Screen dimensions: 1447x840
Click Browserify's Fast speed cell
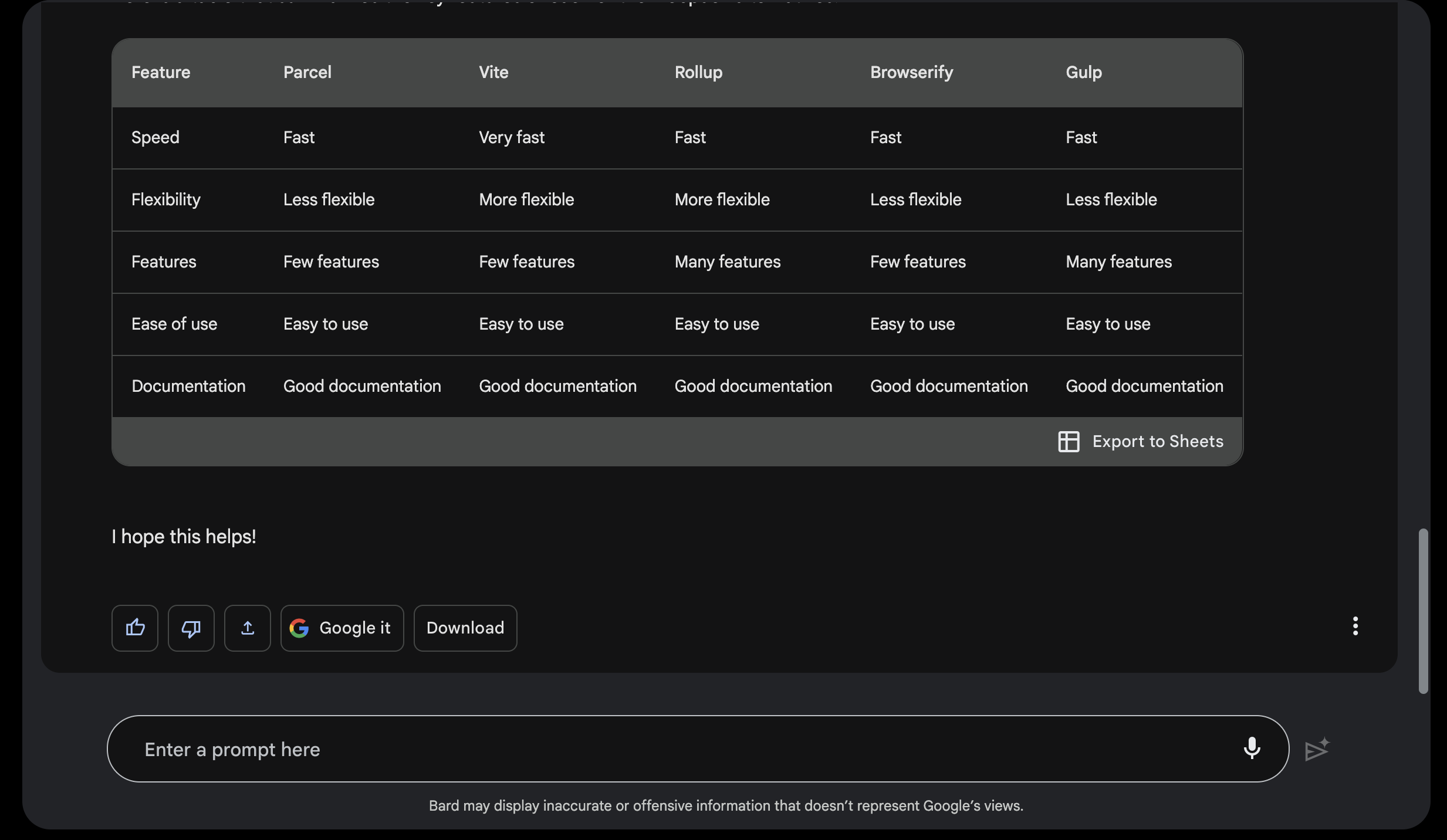pyautogui.click(x=885, y=137)
